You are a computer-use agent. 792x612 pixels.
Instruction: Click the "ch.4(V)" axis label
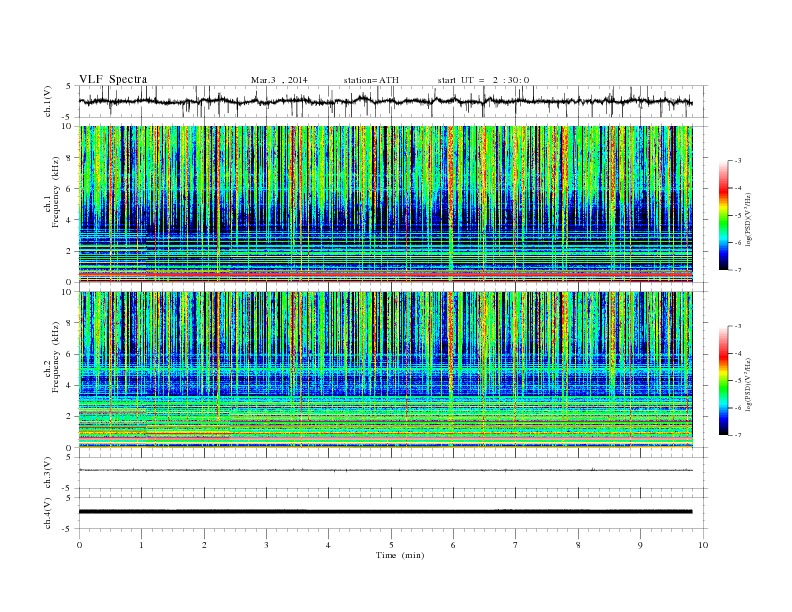click(48, 513)
